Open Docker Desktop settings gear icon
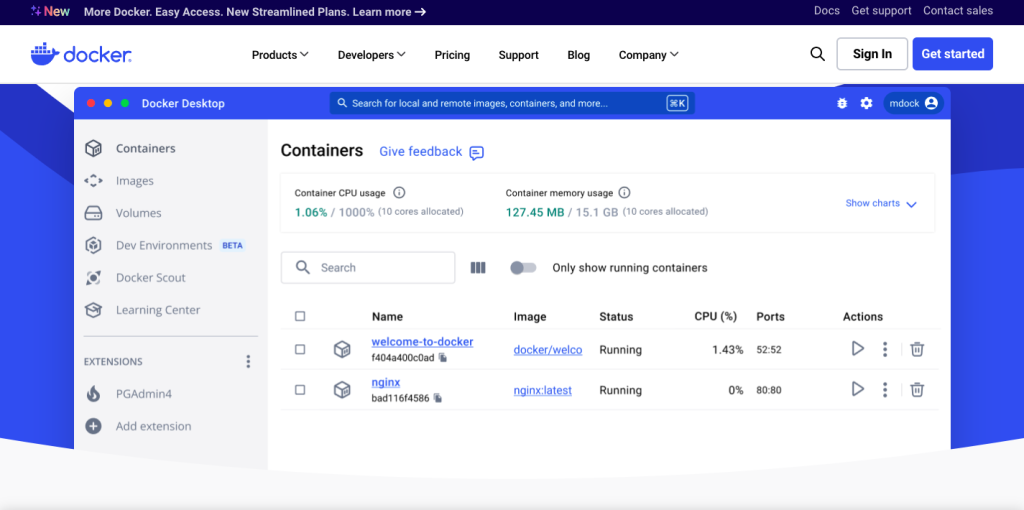Screen dimensions: 1024x510 click(x=866, y=103)
